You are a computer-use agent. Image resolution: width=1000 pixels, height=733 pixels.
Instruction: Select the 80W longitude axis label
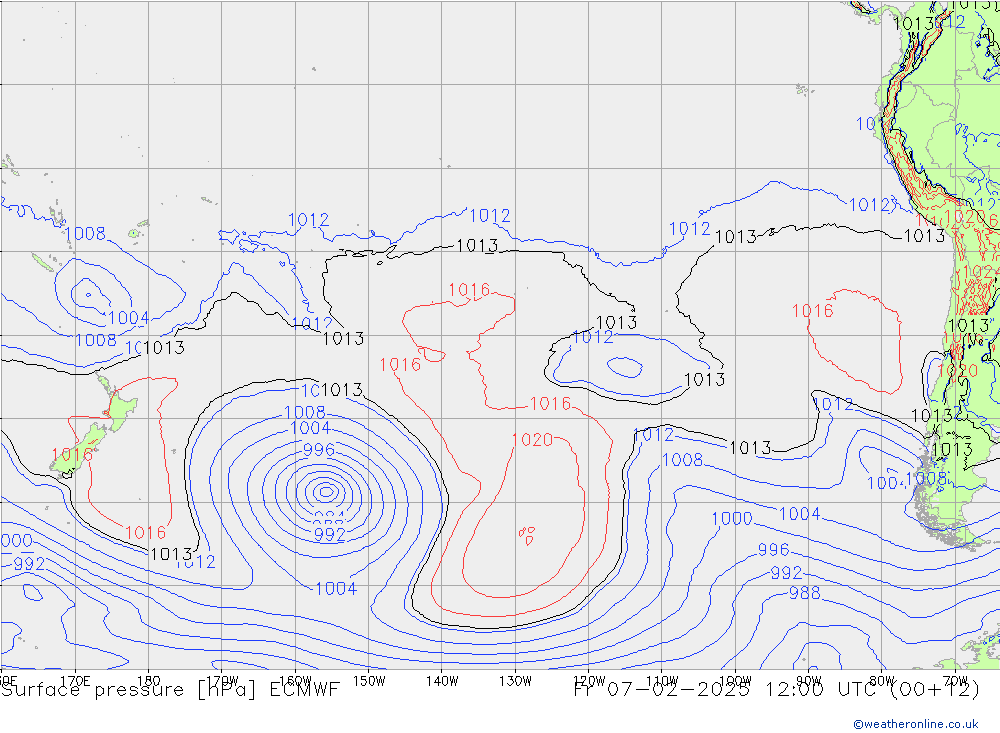click(882, 681)
